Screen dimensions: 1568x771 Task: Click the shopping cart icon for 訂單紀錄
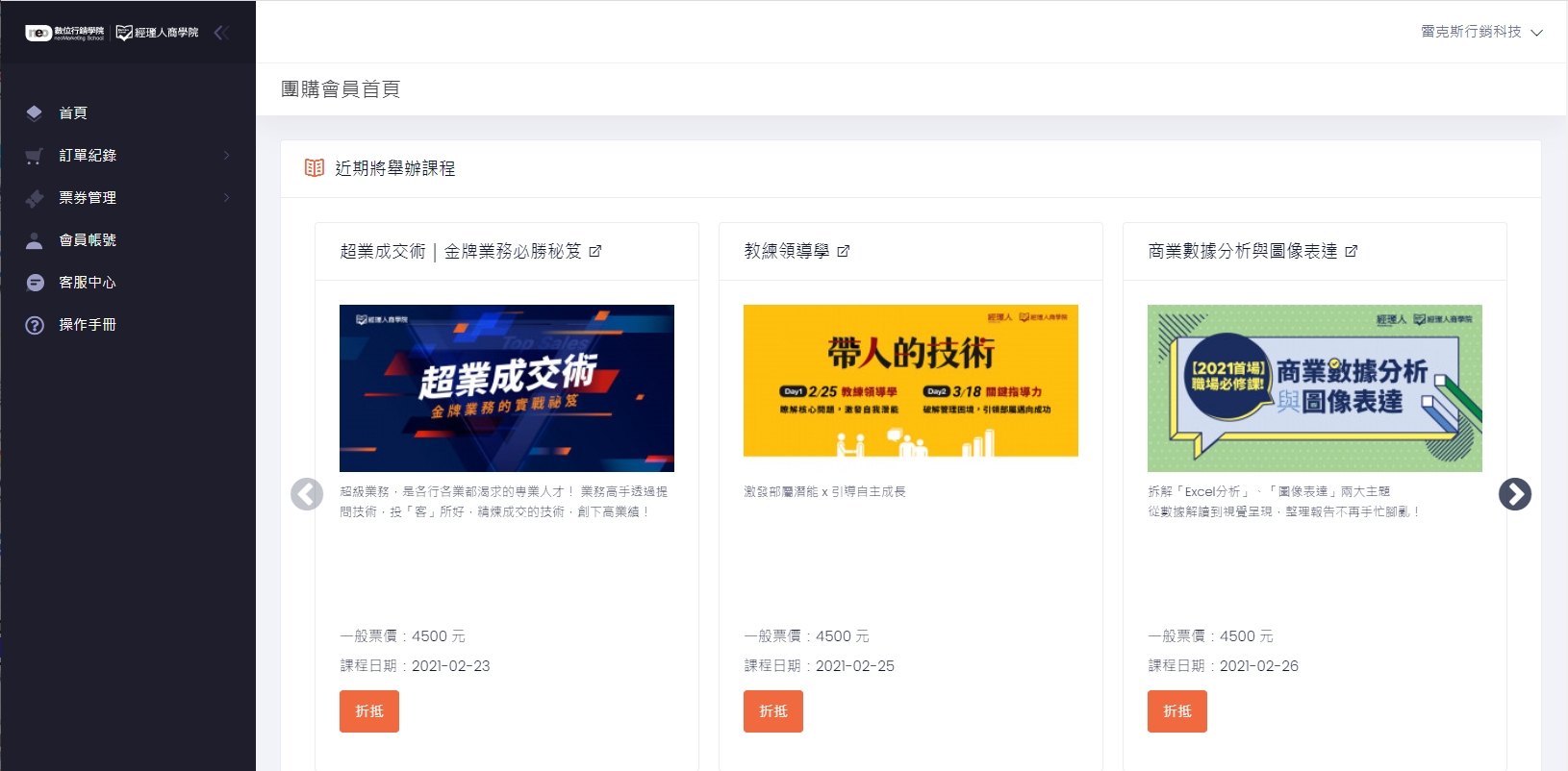pos(35,156)
